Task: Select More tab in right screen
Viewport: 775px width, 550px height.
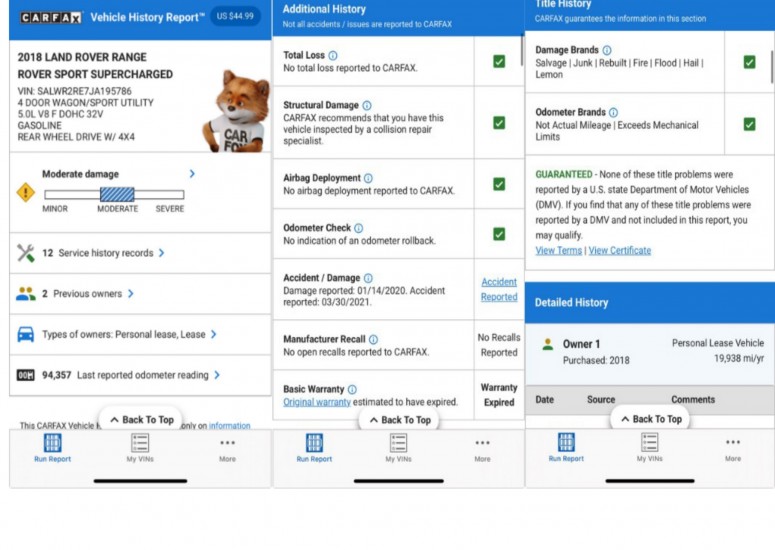Action: point(733,450)
